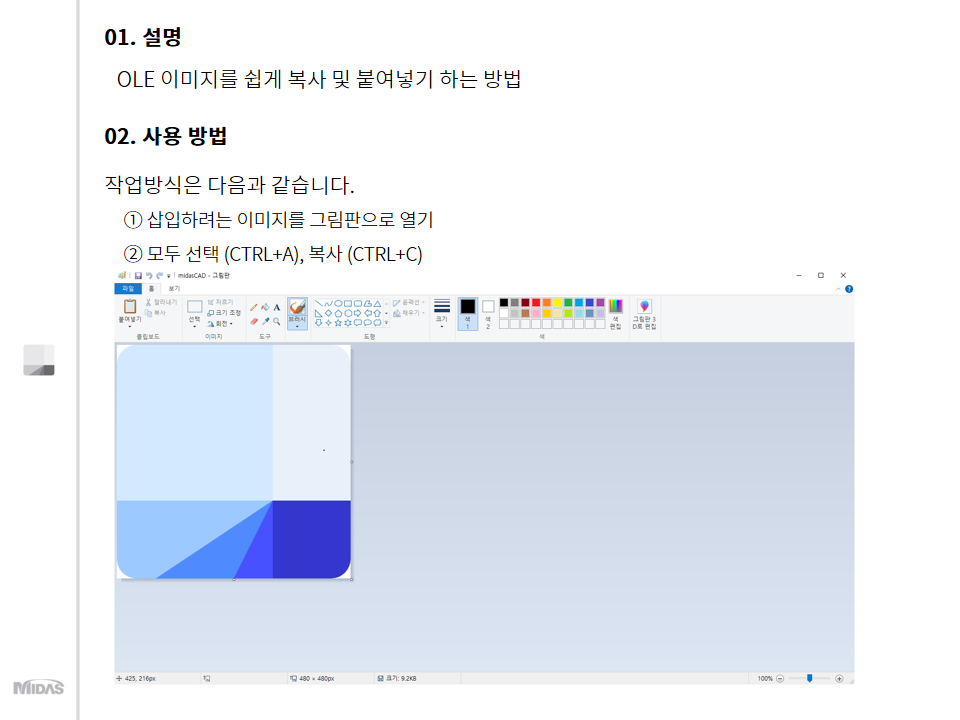Open the Select (선택) dropdown arrow
This screenshot has height=720, width=960.
click(x=195, y=326)
